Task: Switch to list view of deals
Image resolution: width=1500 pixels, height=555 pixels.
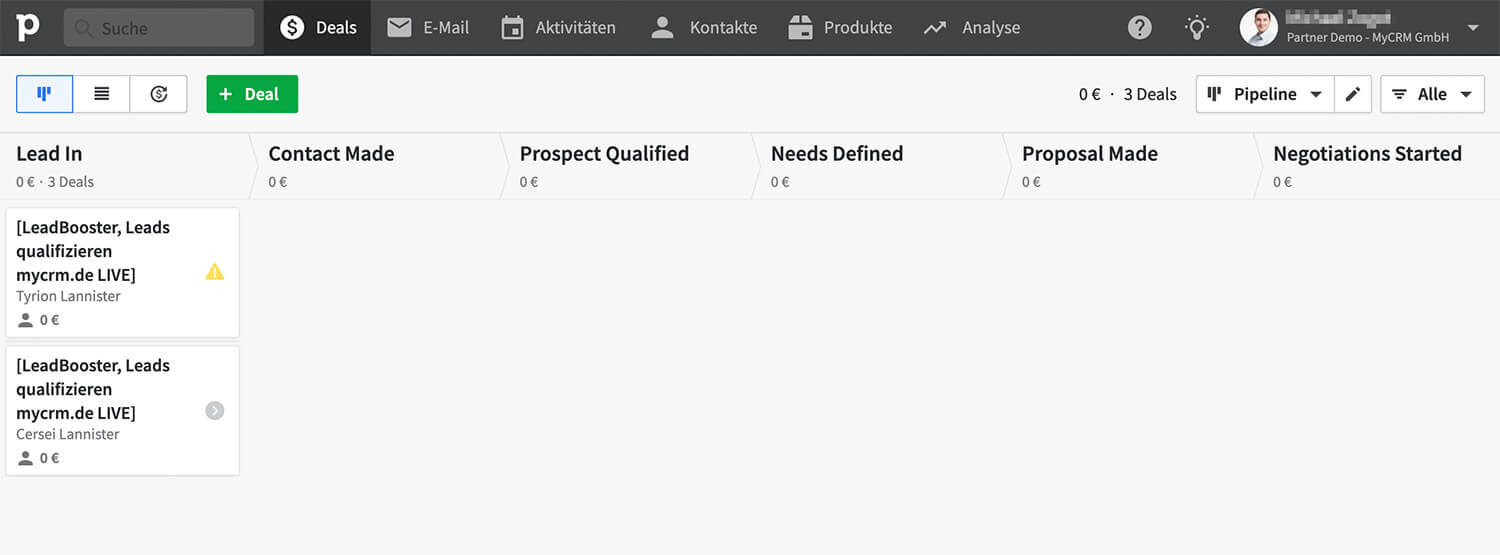Action: click(x=101, y=94)
